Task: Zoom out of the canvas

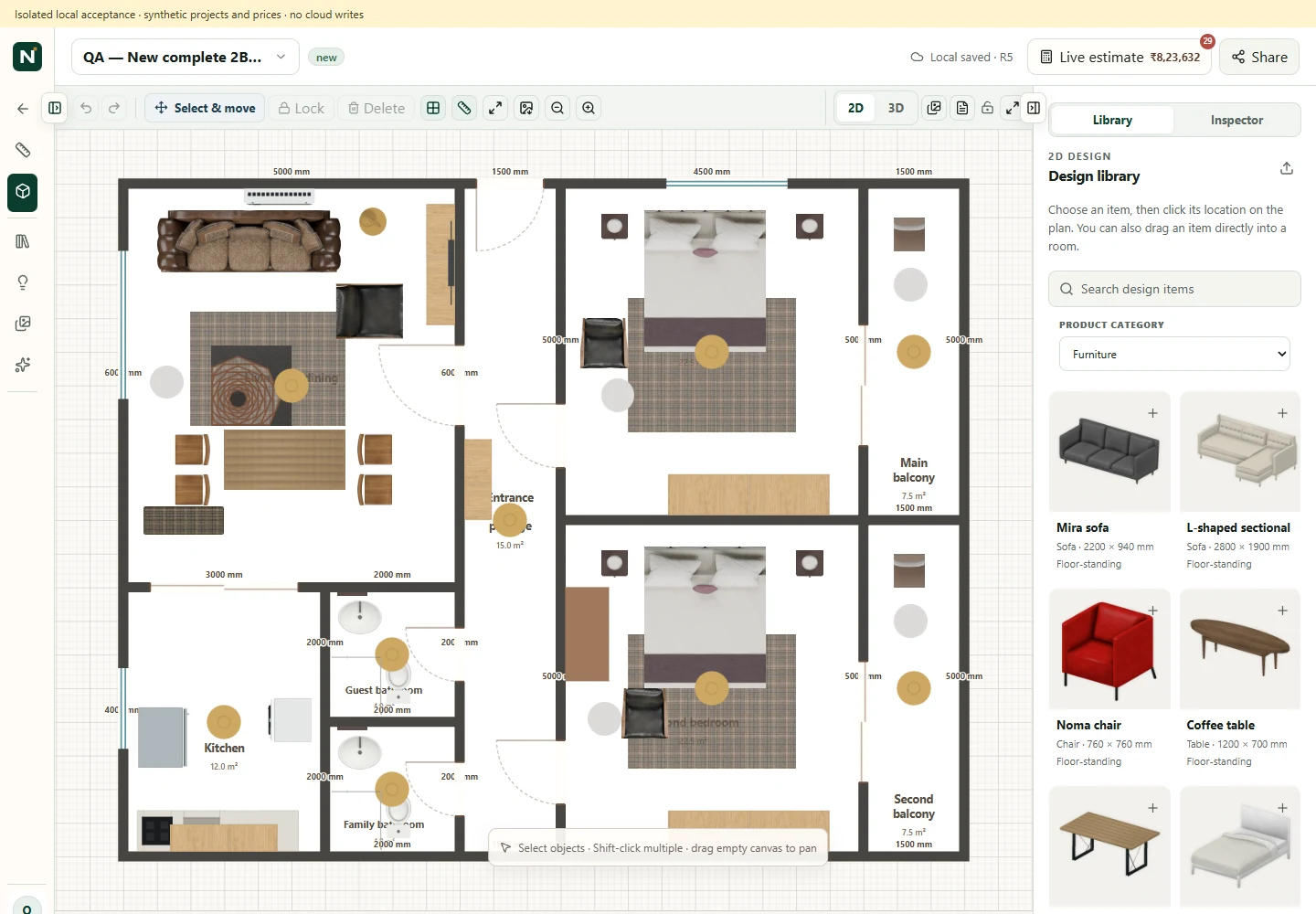Action: tap(557, 108)
